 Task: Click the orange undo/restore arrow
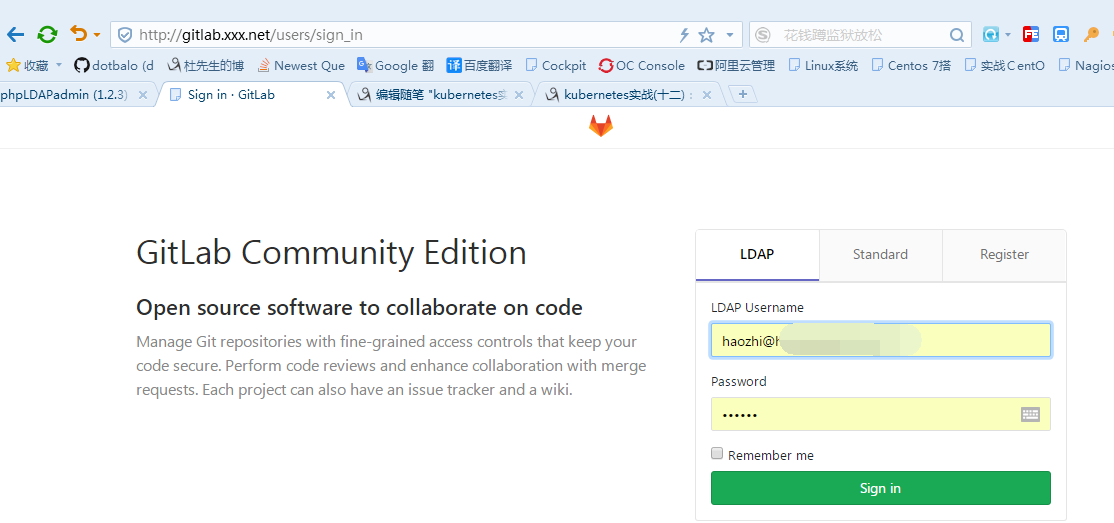click(x=78, y=33)
